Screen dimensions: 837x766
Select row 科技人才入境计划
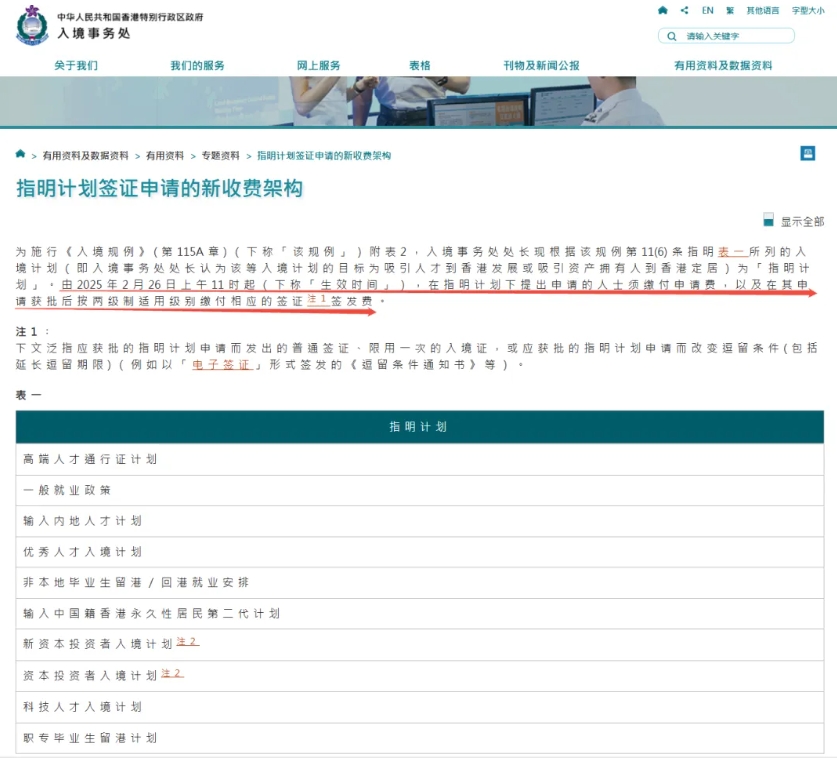click(420, 707)
